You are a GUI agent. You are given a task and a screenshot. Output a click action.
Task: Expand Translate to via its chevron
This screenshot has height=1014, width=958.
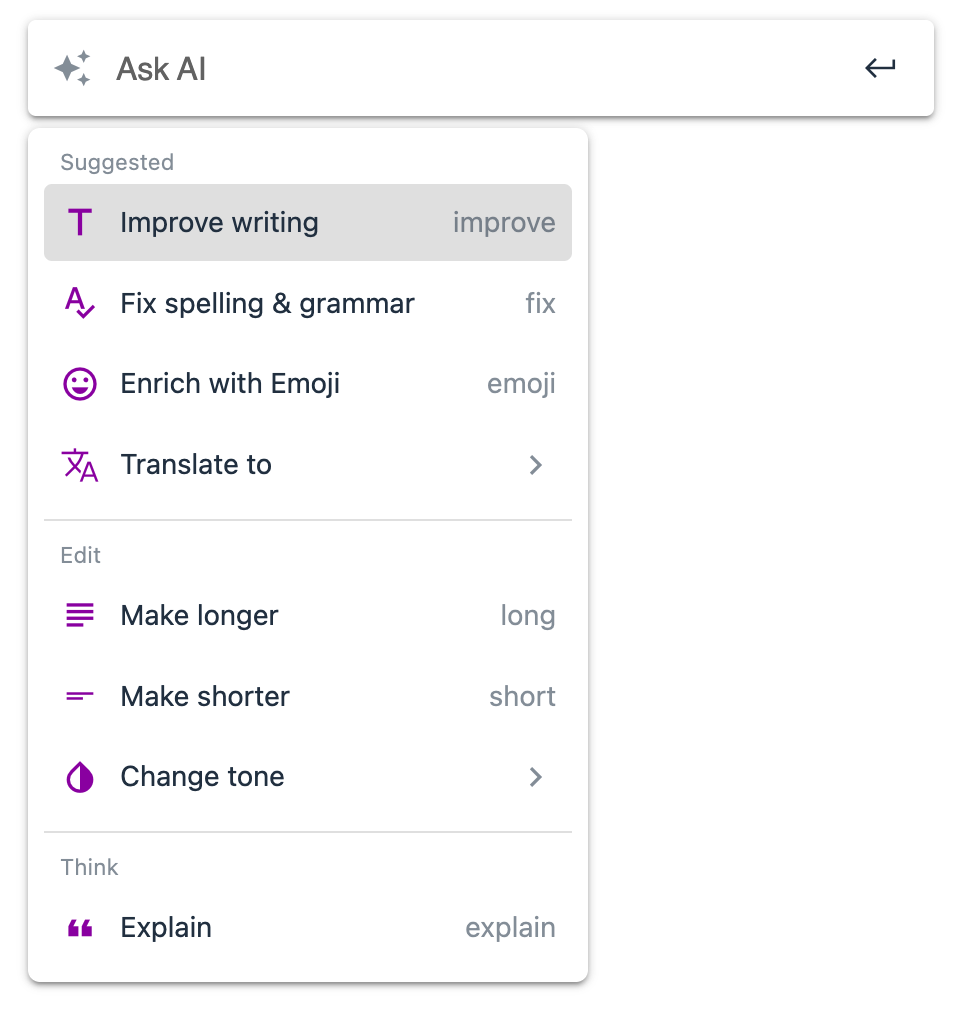tap(536, 465)
